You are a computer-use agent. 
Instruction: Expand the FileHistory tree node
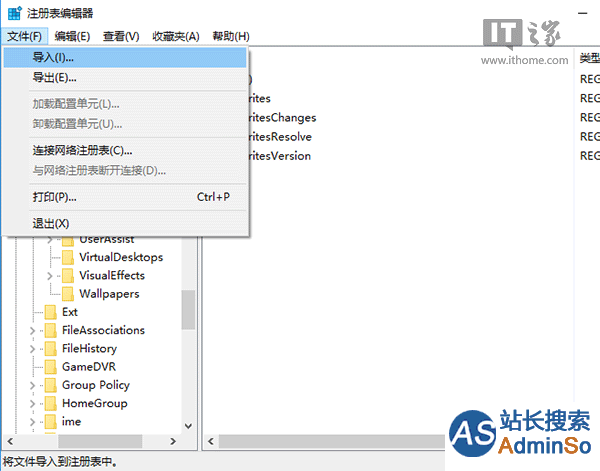click(32, 349)
